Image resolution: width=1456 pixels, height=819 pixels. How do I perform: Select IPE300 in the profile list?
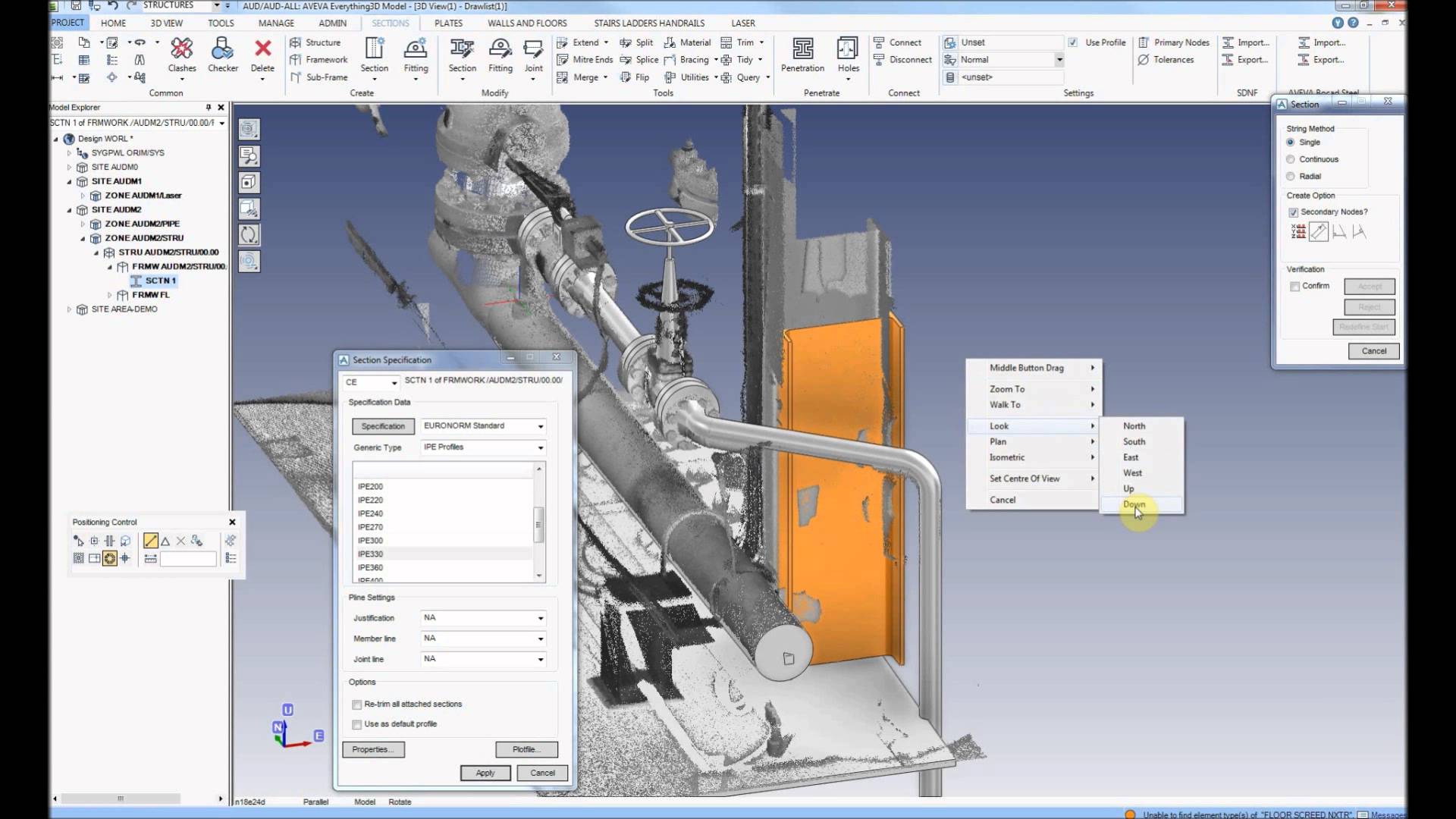coord(371,541)
